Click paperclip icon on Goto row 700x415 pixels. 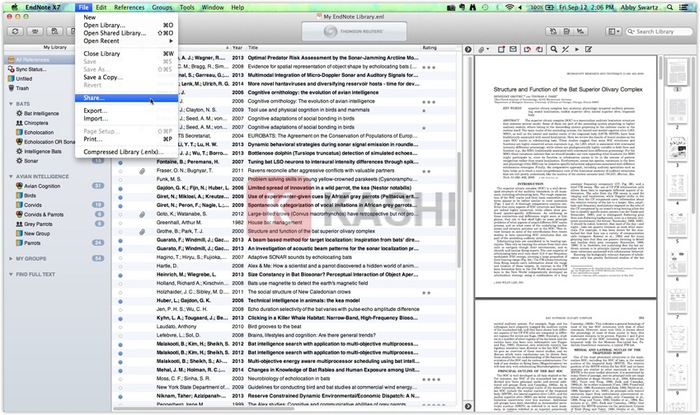pos(142,214)
